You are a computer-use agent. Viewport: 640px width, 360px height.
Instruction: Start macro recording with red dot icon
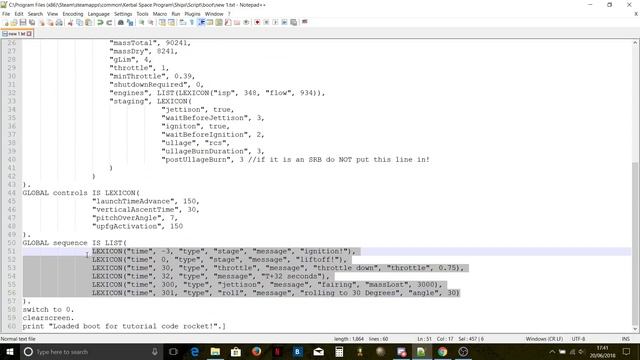257,22
